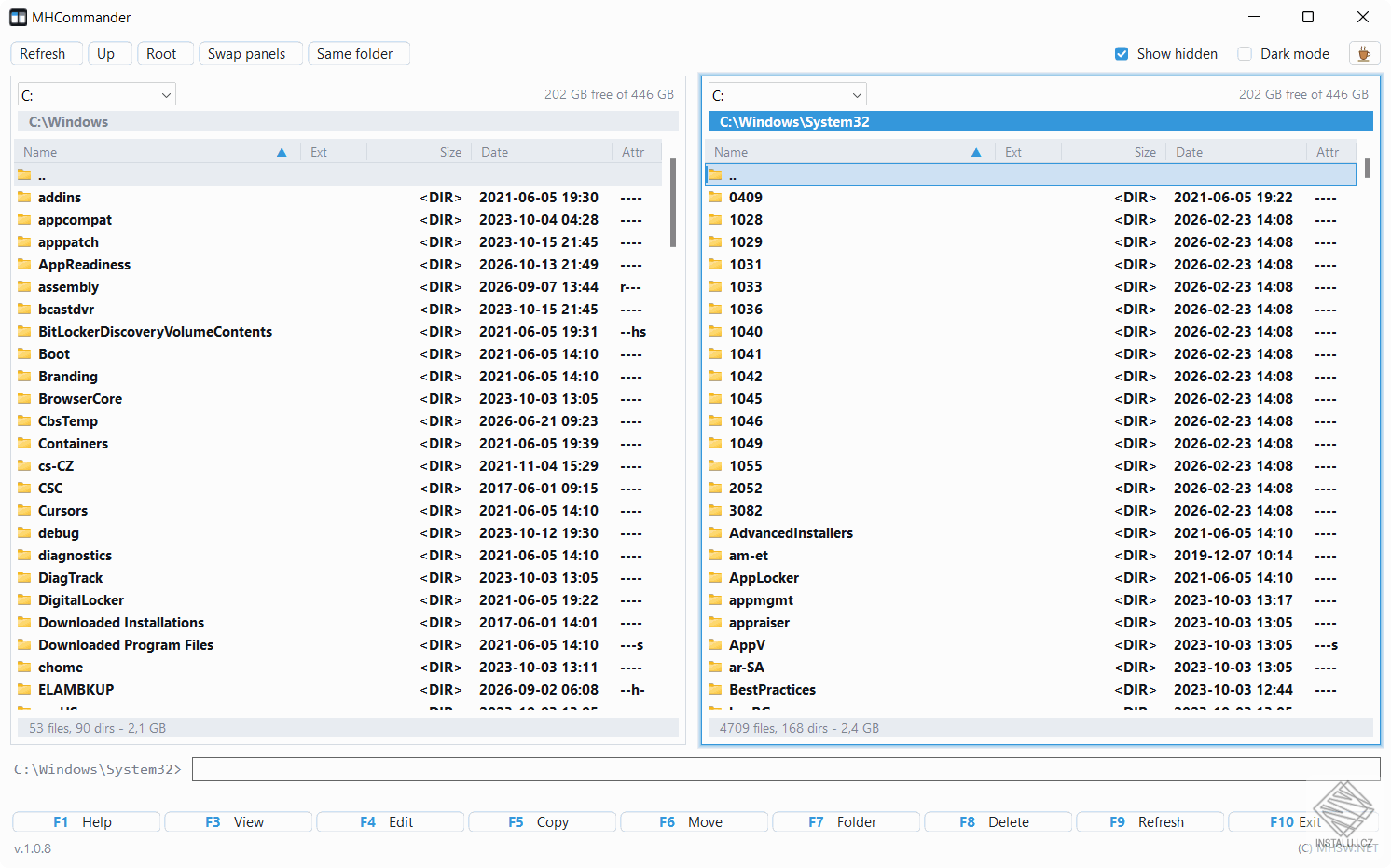The image size is (1391, 868).
Task: Click the folder icon beside BestPractices
Action: [715, 689]
